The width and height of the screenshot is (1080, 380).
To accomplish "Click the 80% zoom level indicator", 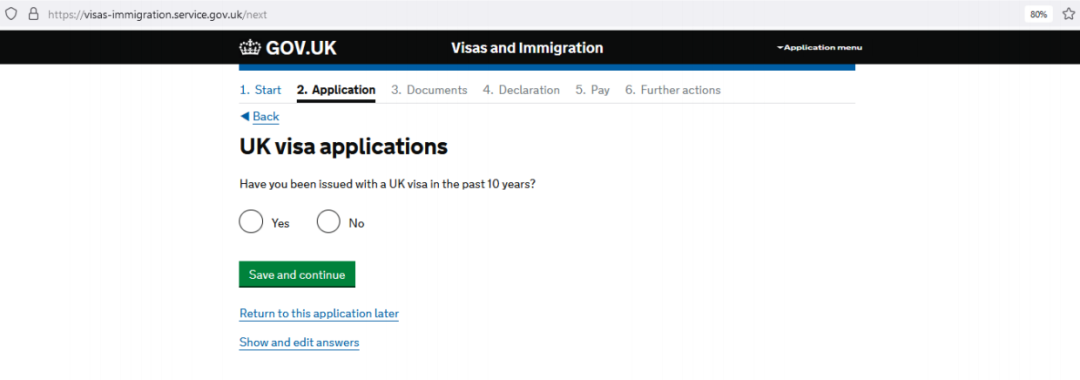I will pos(1039,14).
